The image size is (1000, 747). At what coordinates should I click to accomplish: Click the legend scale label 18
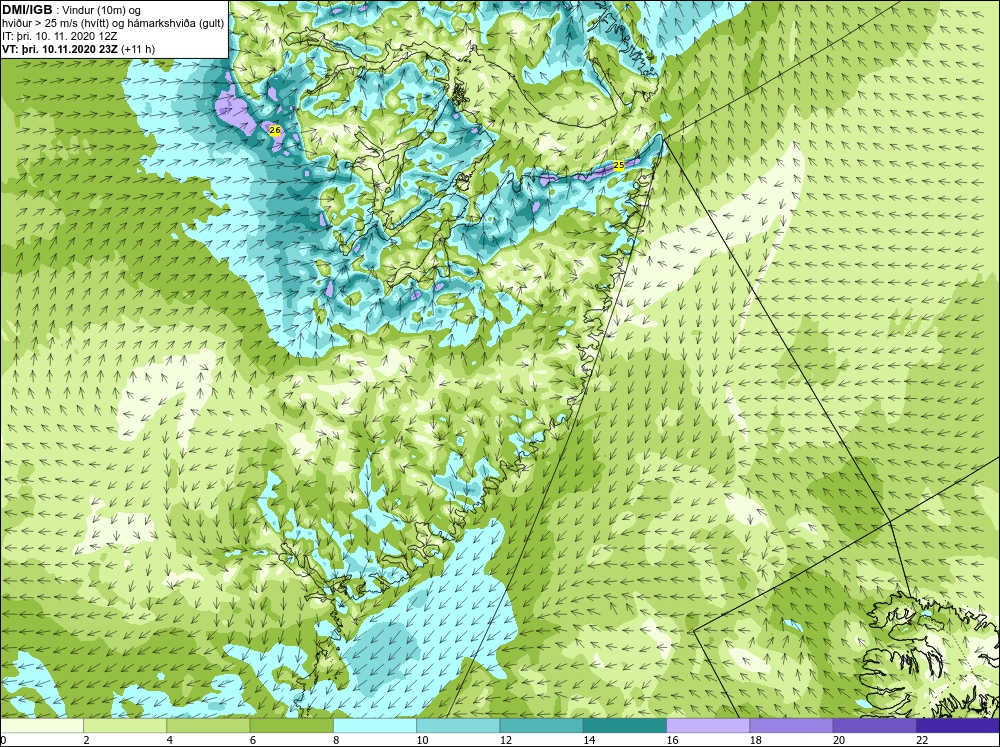pos(756,740)
